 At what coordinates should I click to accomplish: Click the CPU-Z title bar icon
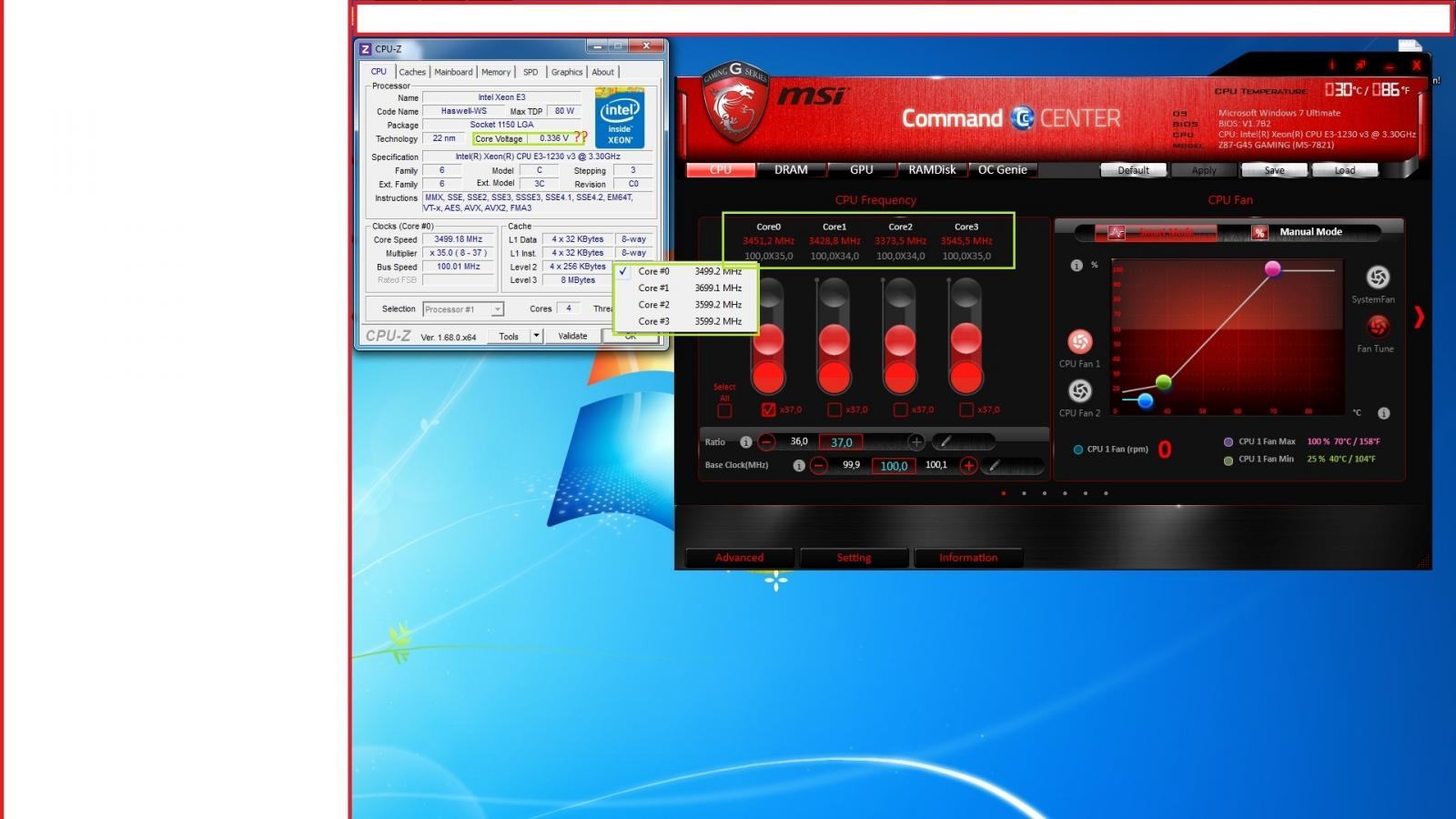pos(365,49)
